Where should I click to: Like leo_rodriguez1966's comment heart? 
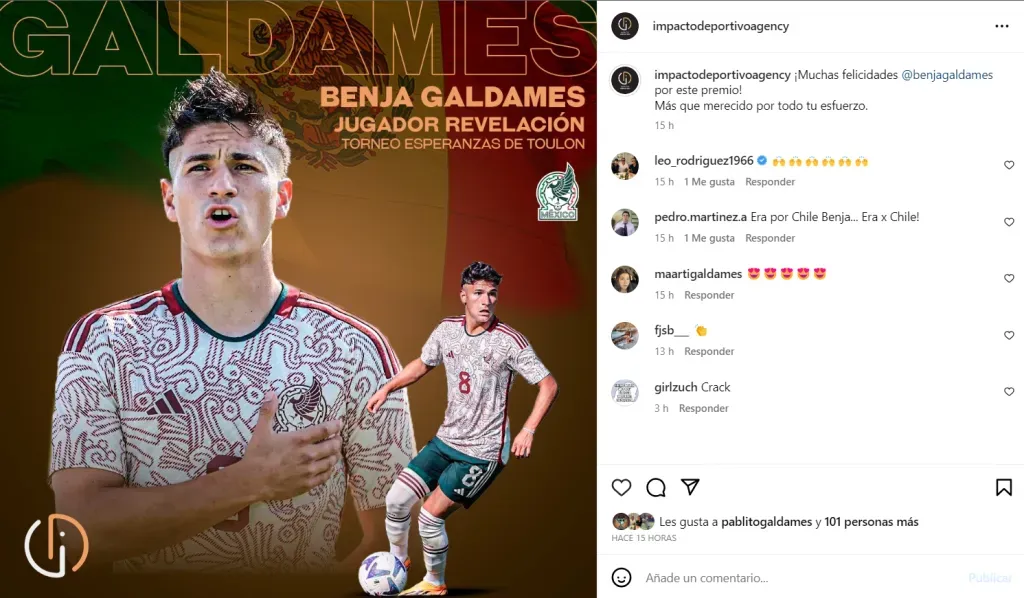pyautogui.click(x=1009, y=165)
